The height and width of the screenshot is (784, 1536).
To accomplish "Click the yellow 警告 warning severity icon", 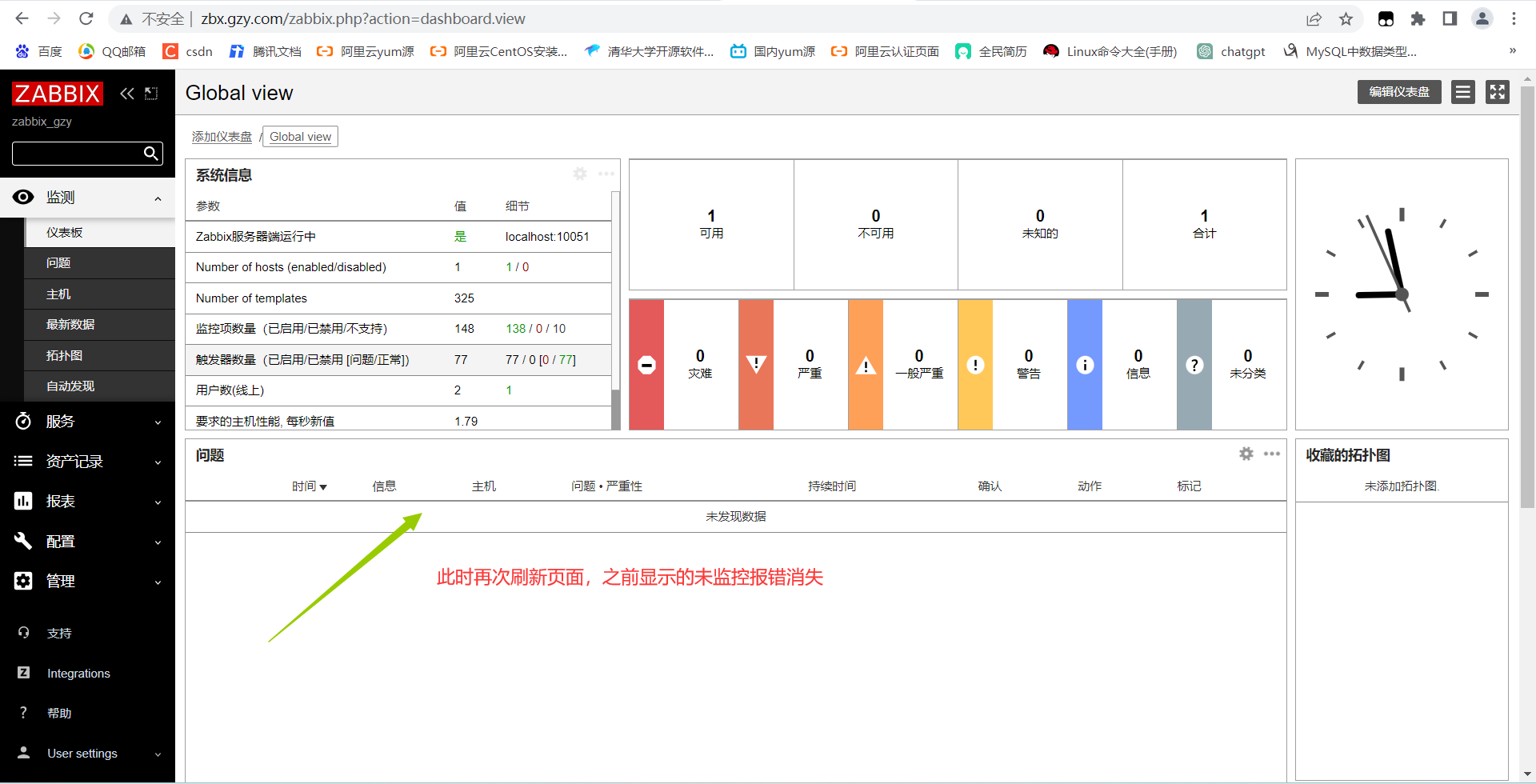I will [x=975, y=365].
